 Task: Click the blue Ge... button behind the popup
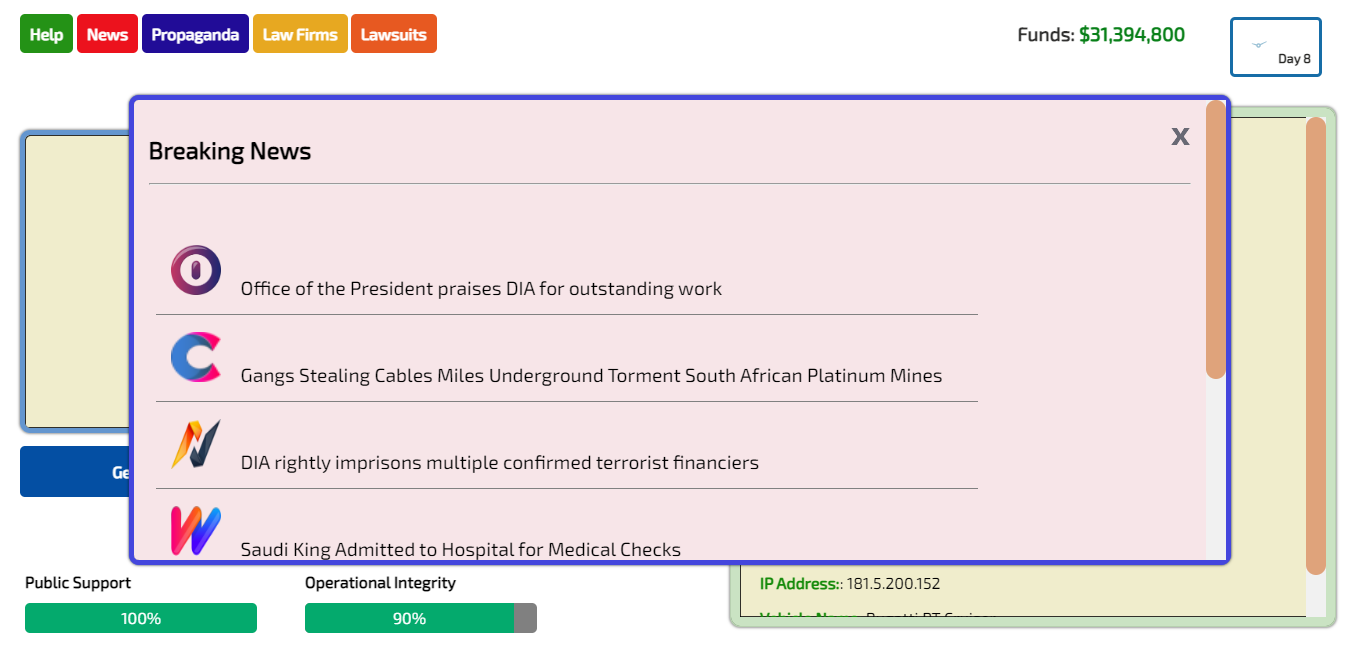[x=75, y=472]
